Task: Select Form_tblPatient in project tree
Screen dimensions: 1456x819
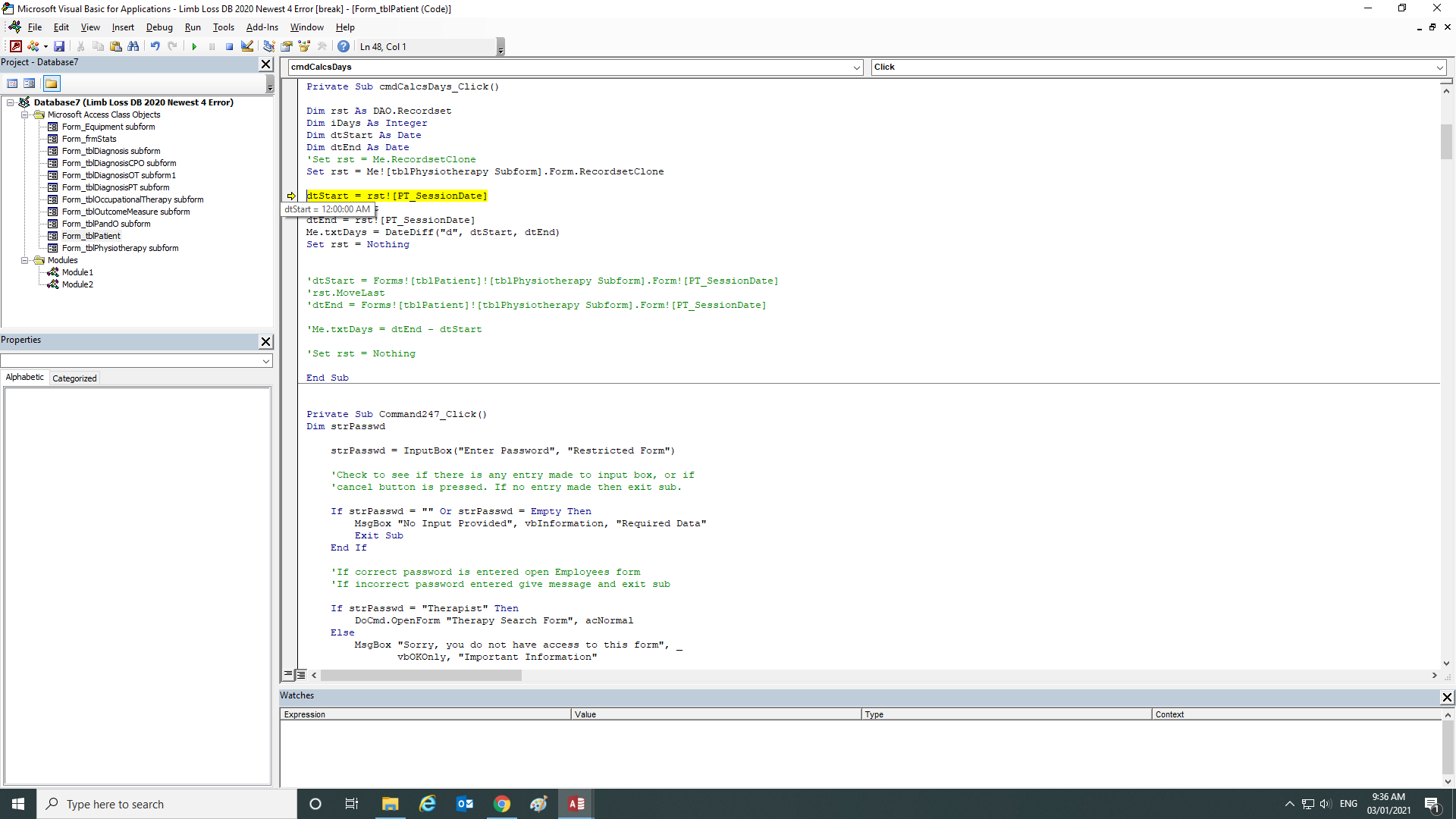Action: (91, 236)
